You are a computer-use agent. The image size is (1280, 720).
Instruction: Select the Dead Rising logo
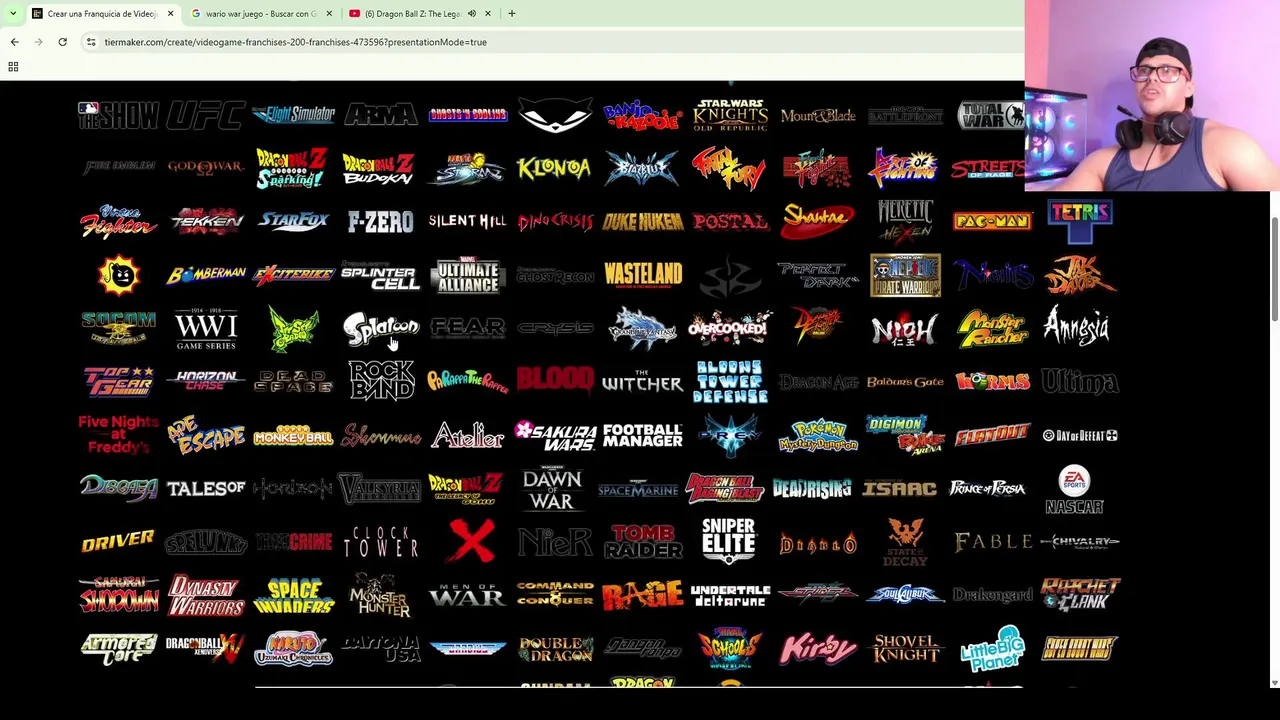(x=812, y=489)
